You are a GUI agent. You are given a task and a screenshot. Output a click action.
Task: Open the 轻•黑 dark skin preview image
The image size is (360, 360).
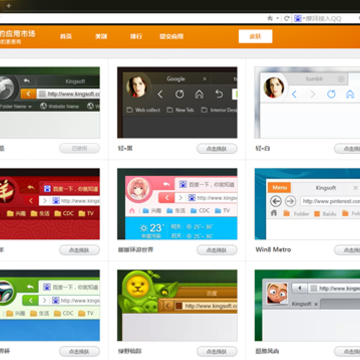[177, 103]
